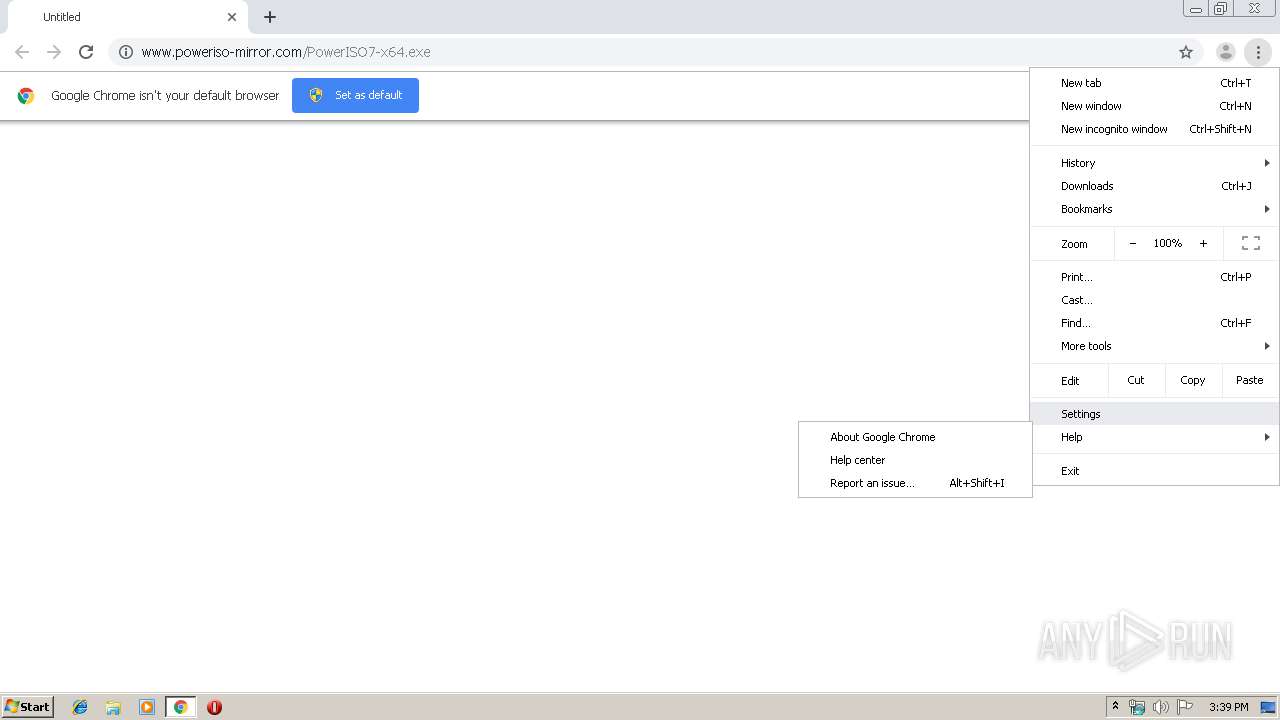Click the Windows Start button
This screenshot has height=720, width=1280.
(28, 707)
